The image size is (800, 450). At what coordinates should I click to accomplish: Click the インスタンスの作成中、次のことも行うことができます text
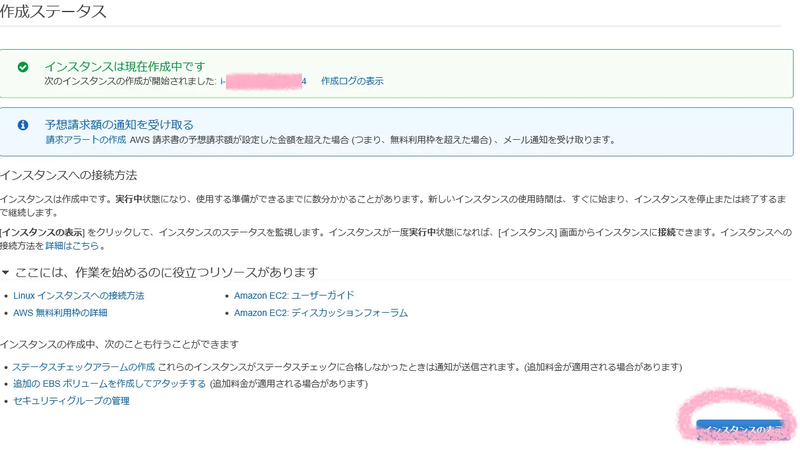119,345
